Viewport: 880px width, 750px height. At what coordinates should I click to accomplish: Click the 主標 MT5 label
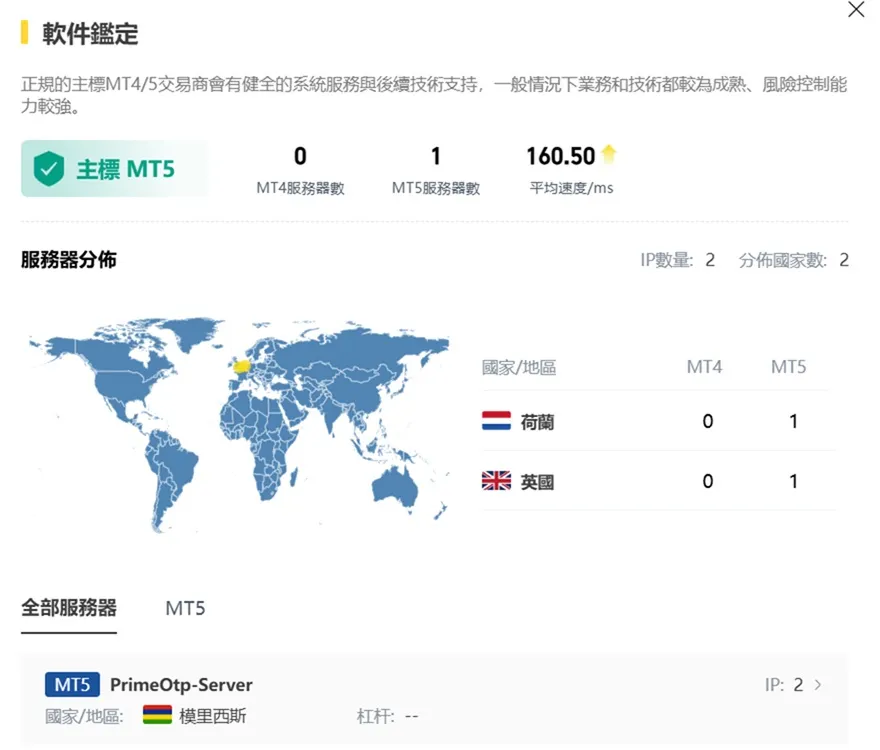[x=125, y=169]
